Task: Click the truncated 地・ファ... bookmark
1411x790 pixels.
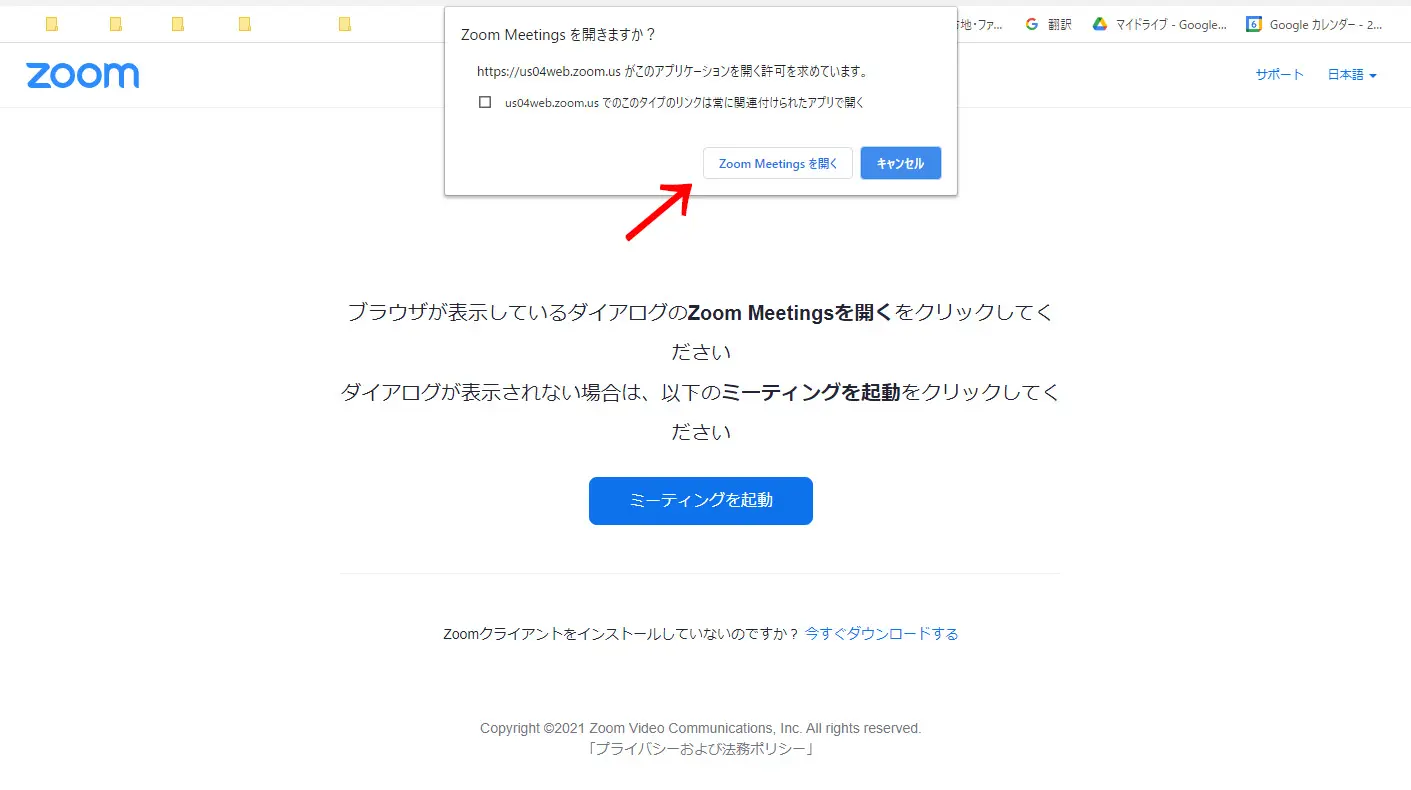Action: coord(980,24)
